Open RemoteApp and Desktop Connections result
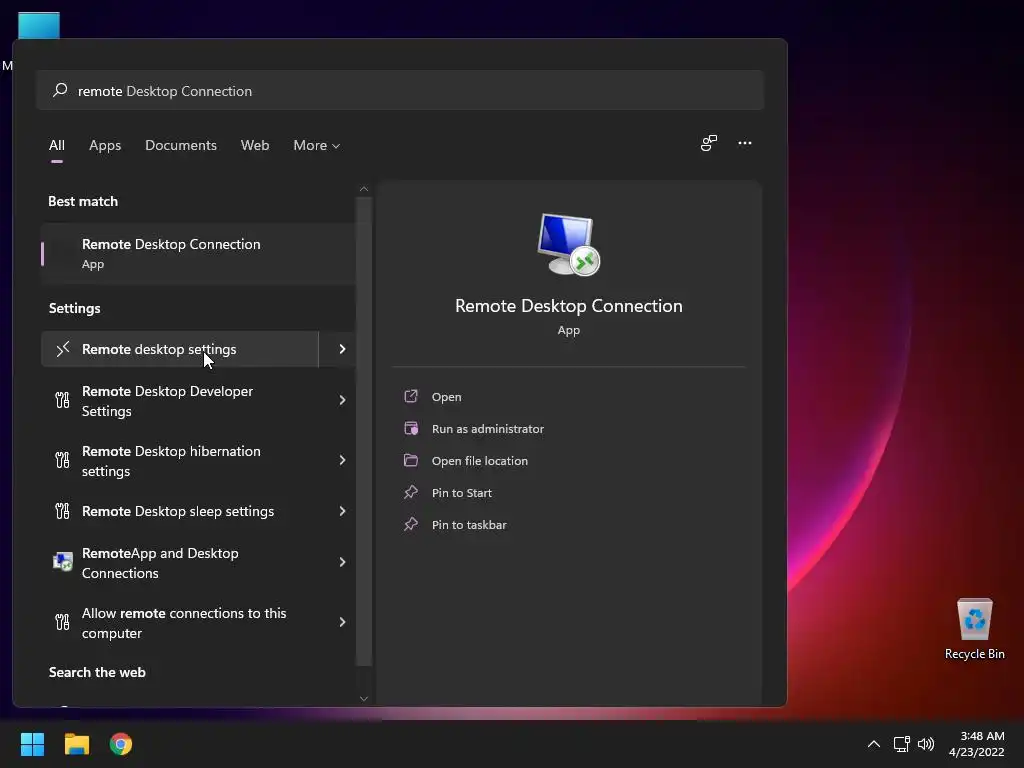The height and width of the screenshot is (768, 1024). (180, 563)
